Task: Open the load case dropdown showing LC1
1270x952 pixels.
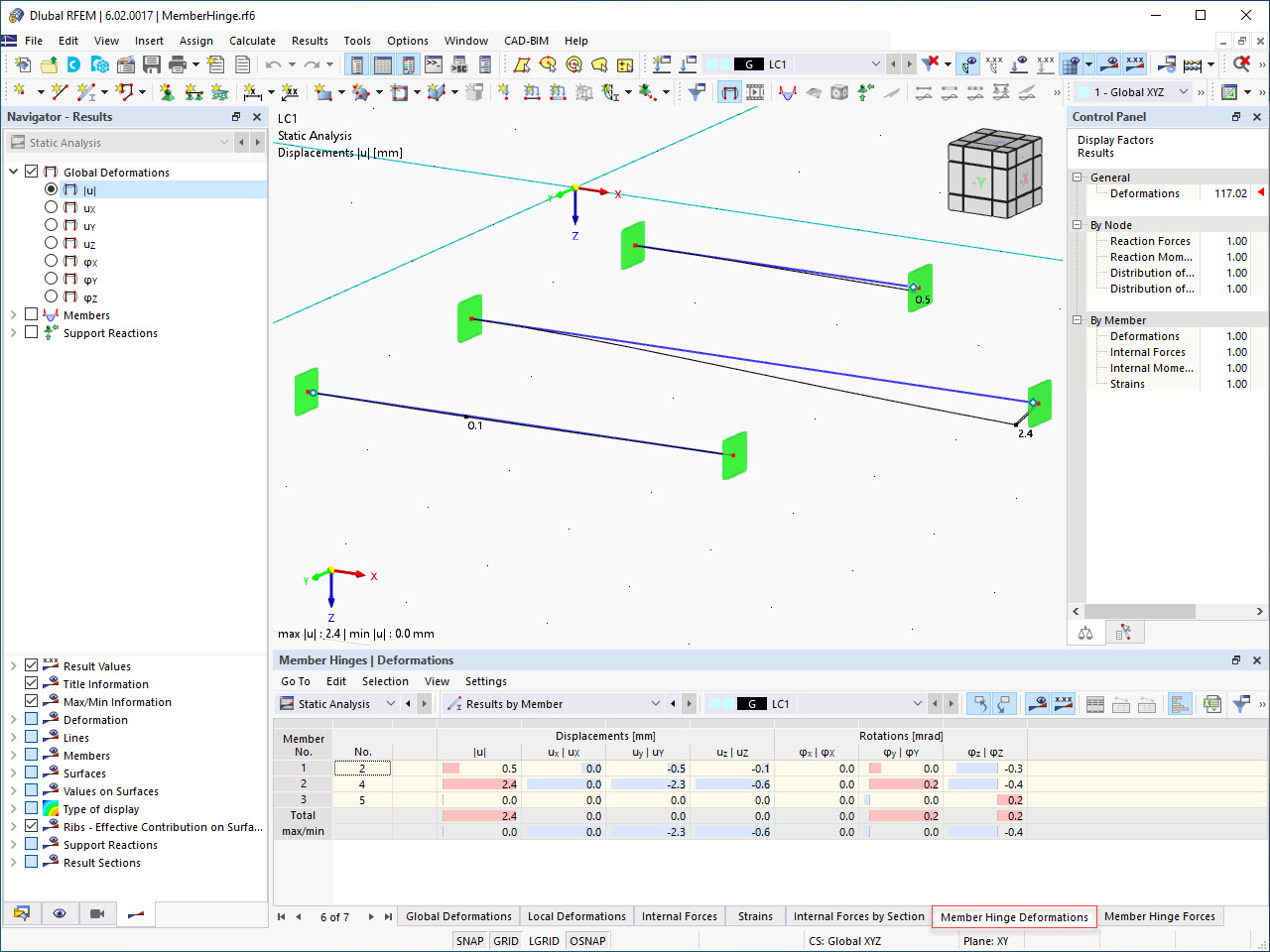Action: tap(876, 62)
